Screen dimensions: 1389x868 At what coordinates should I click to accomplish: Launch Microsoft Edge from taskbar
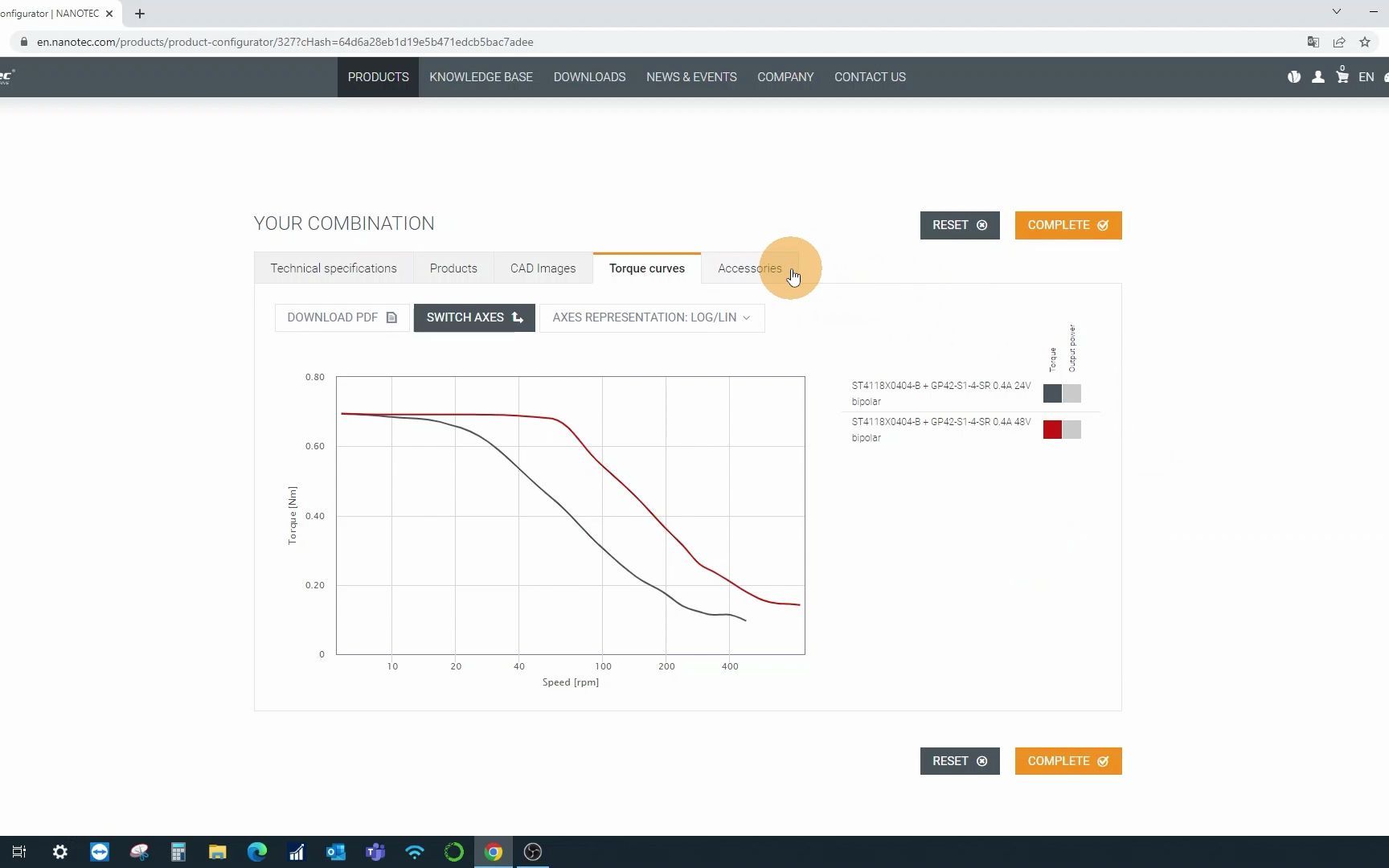point(257,852)
